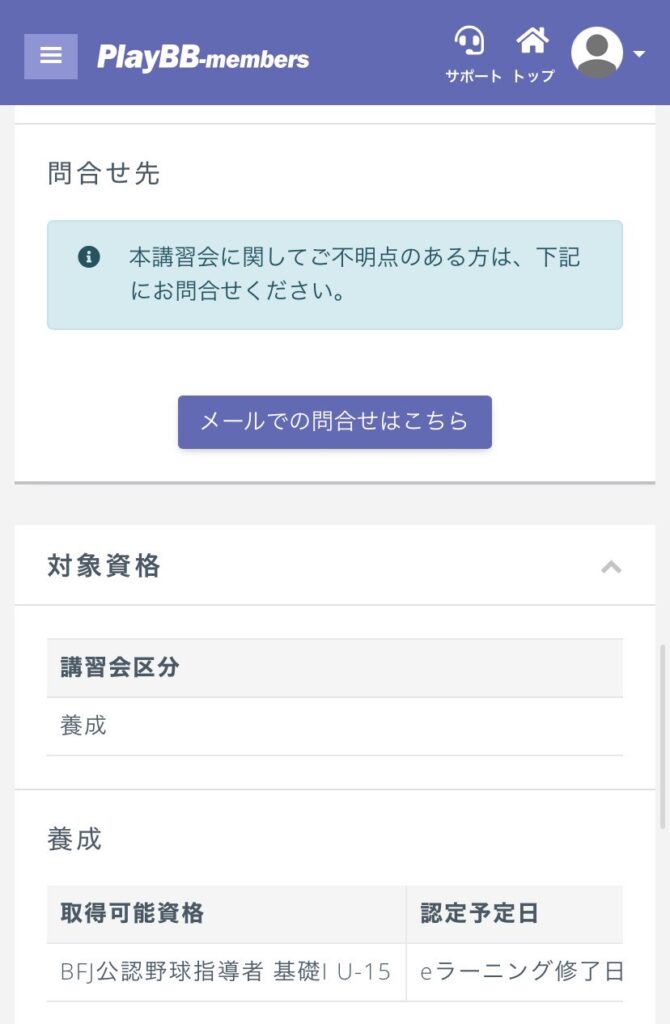The image size is (670, 1024).
Task: Click the user profile avatar
Action: [596, 53]
